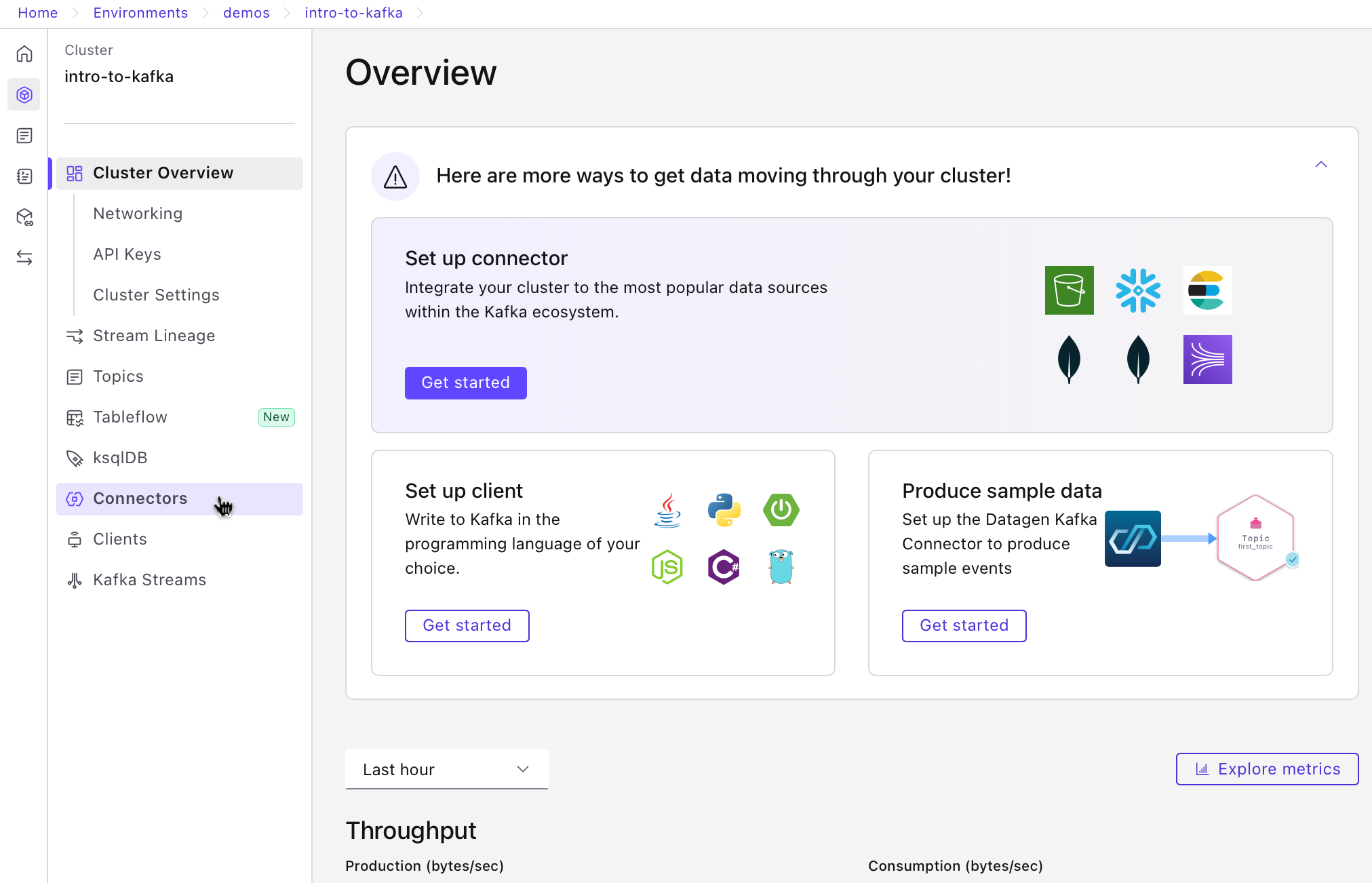
Task: Click the Explore metrics button
Action: (x=1266, y=769)
